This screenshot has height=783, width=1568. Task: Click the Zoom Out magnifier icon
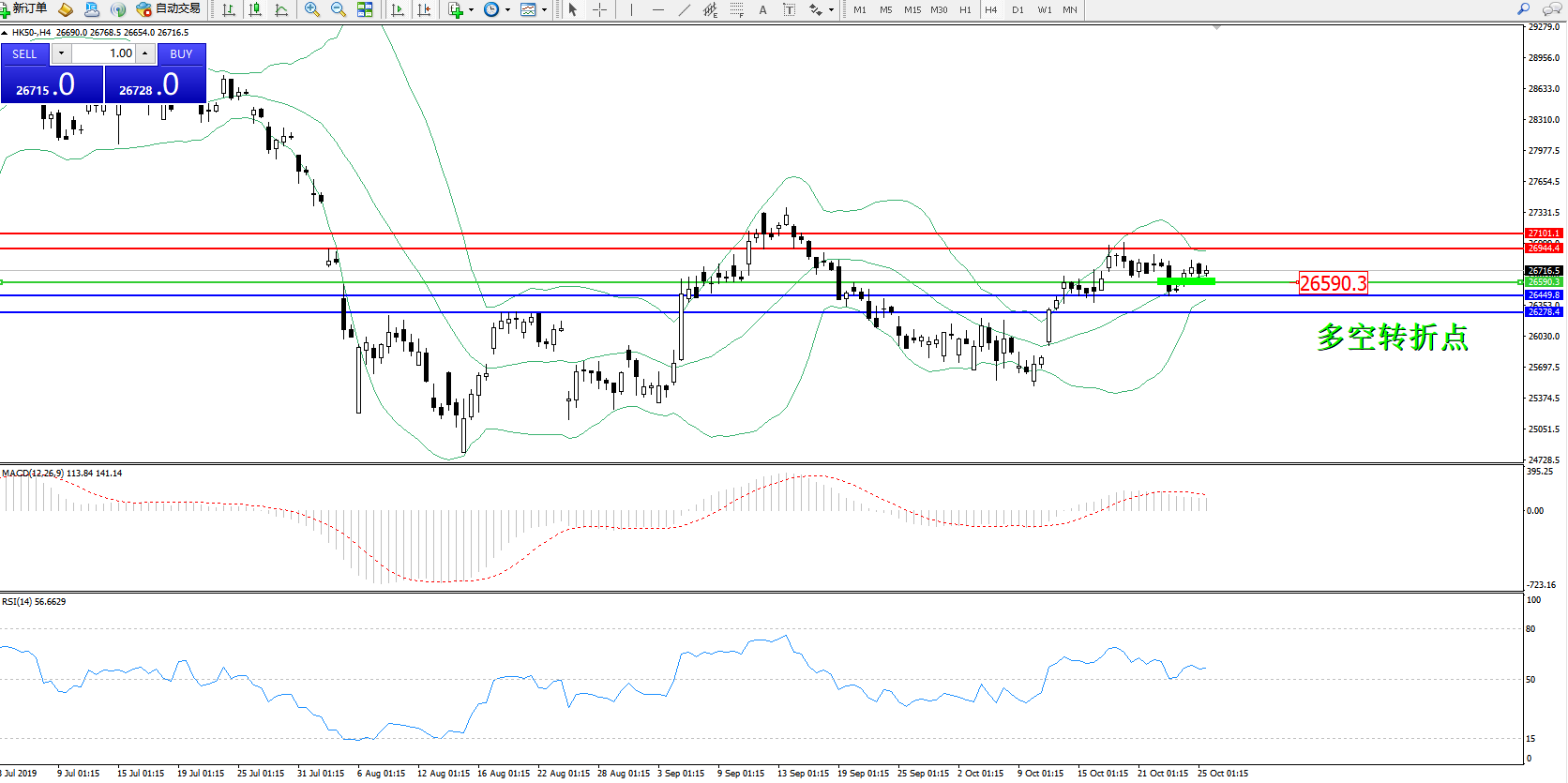pyautogui.click(x=339, y=9)
